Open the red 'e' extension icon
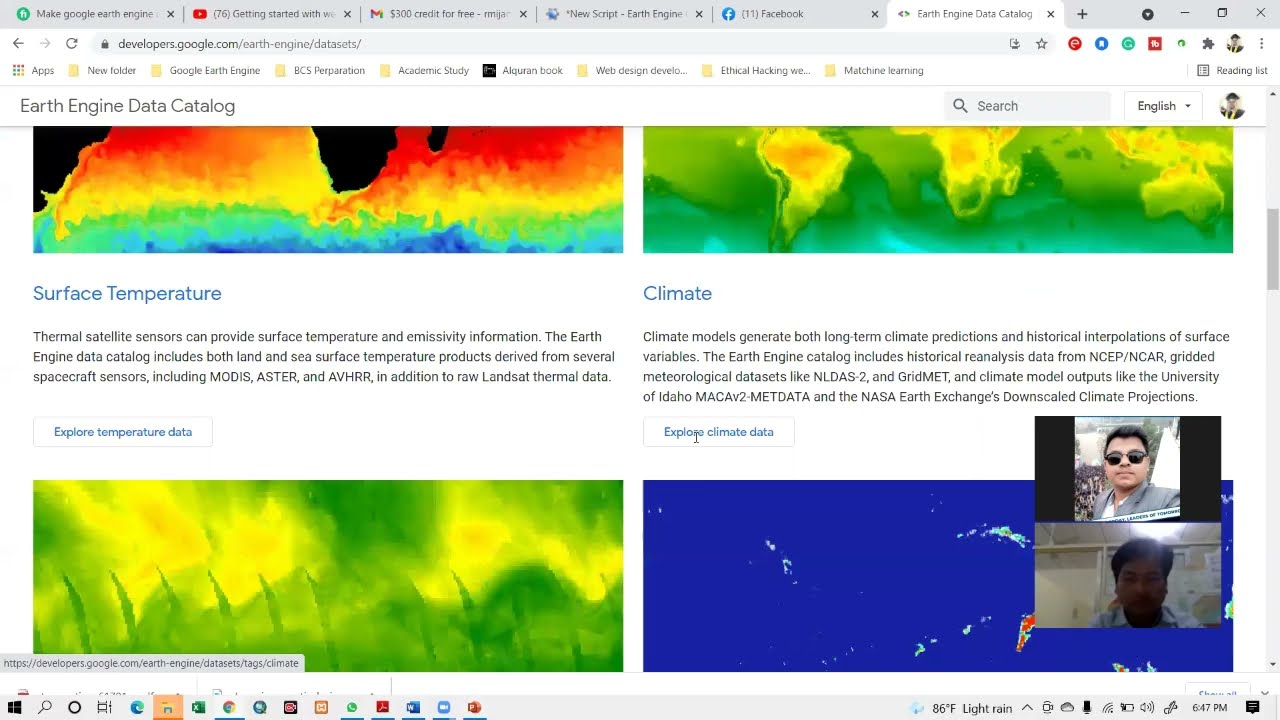The image size is (1280, 720). click(1075, 44)
